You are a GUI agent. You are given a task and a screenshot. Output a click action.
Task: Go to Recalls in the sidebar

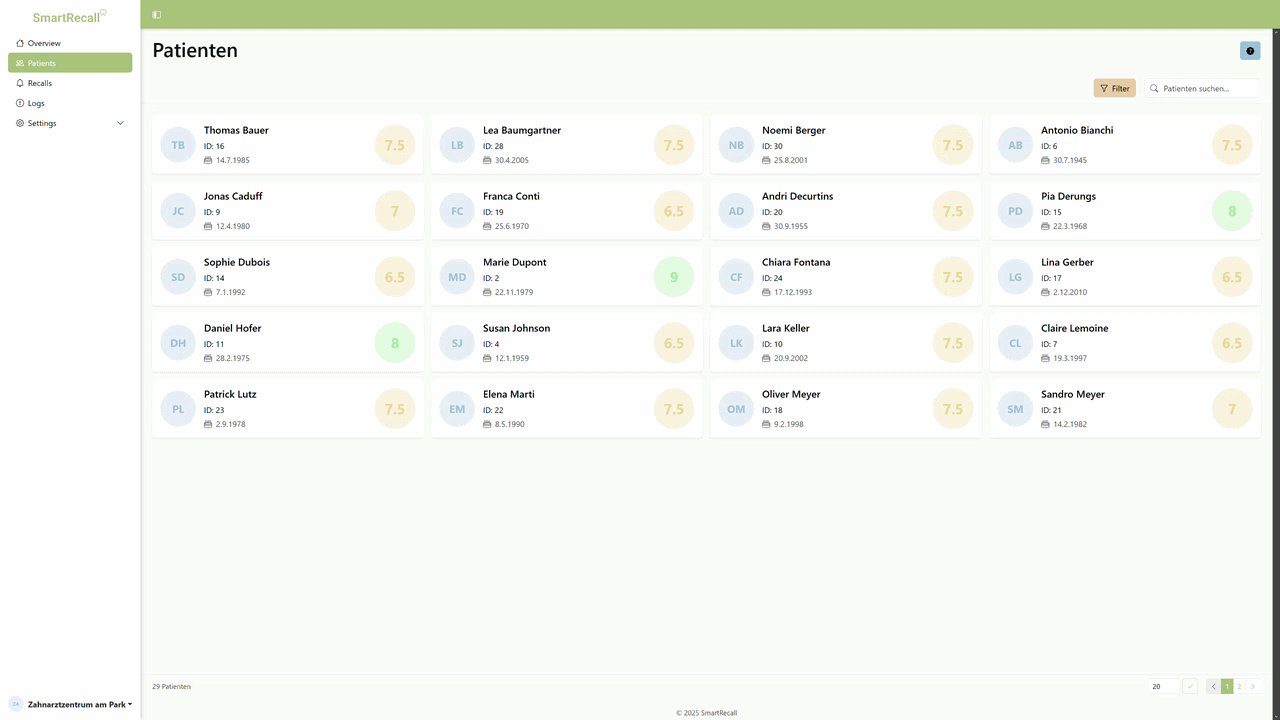(x=70, y=83)
